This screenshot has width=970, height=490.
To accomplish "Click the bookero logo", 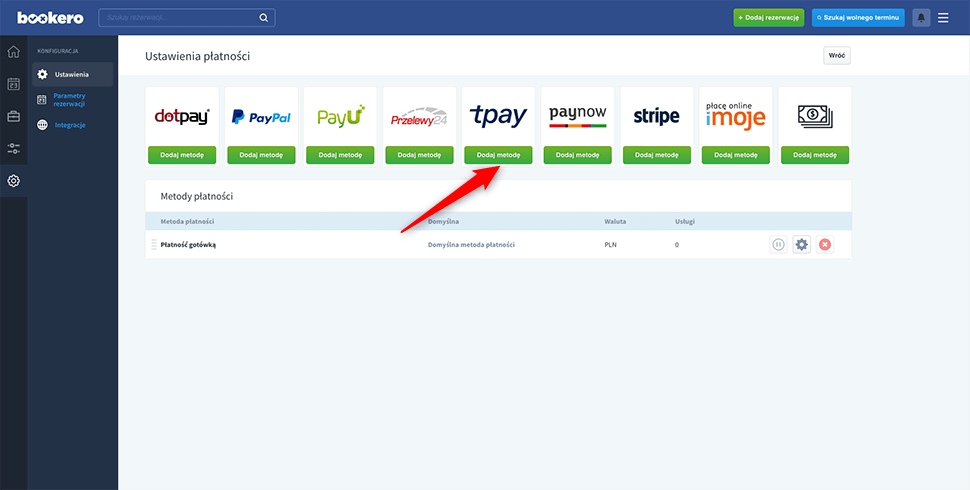I will [x=50, y=17].
